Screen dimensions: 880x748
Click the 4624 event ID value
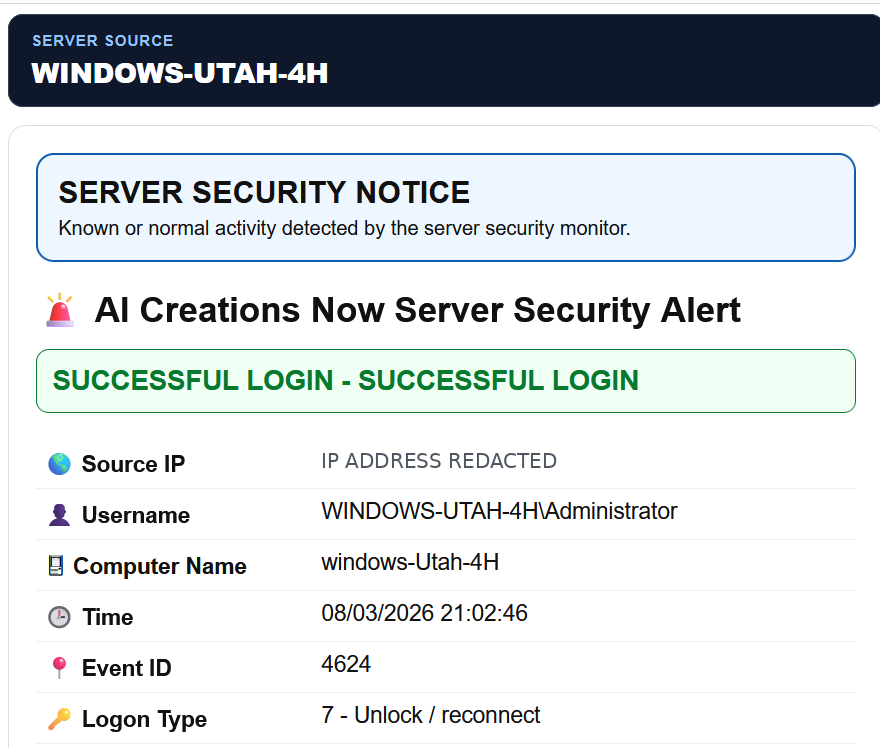click(346, 664)
